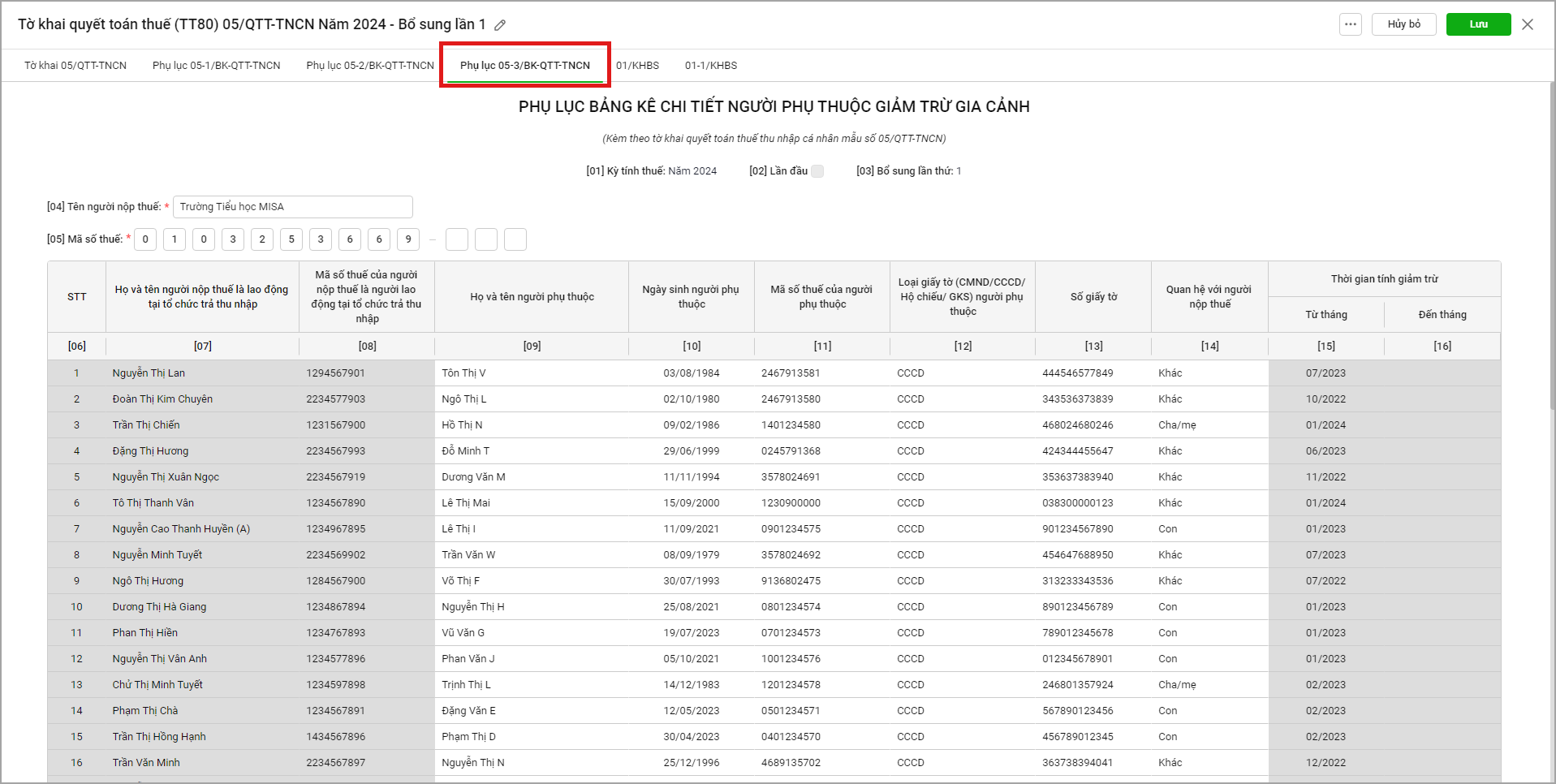This screenshot has width=1556, height=784.
Task: Click the pencil edit icon beside title
Action: 500,25
